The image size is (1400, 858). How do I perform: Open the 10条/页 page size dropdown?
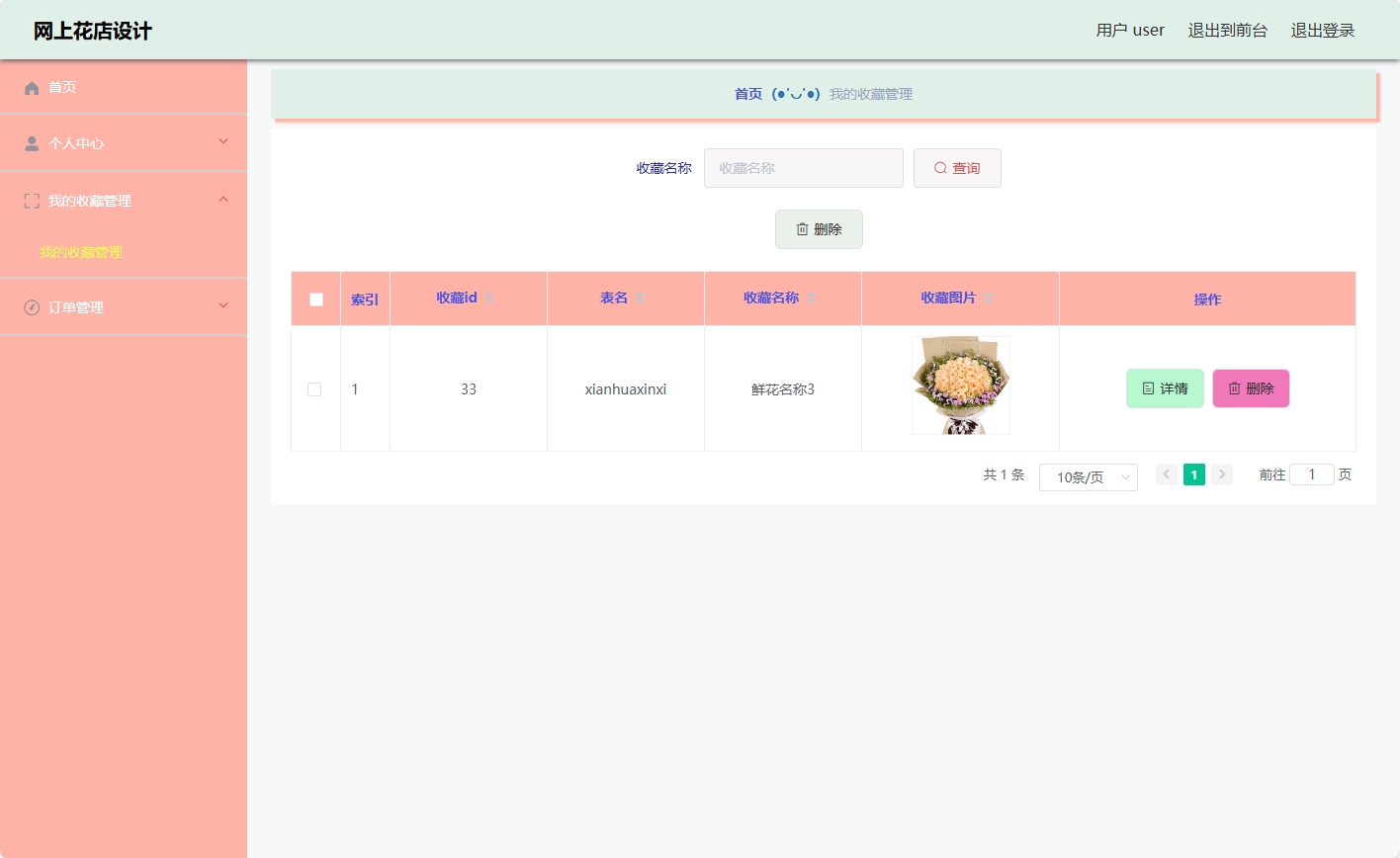point(1088,477)
